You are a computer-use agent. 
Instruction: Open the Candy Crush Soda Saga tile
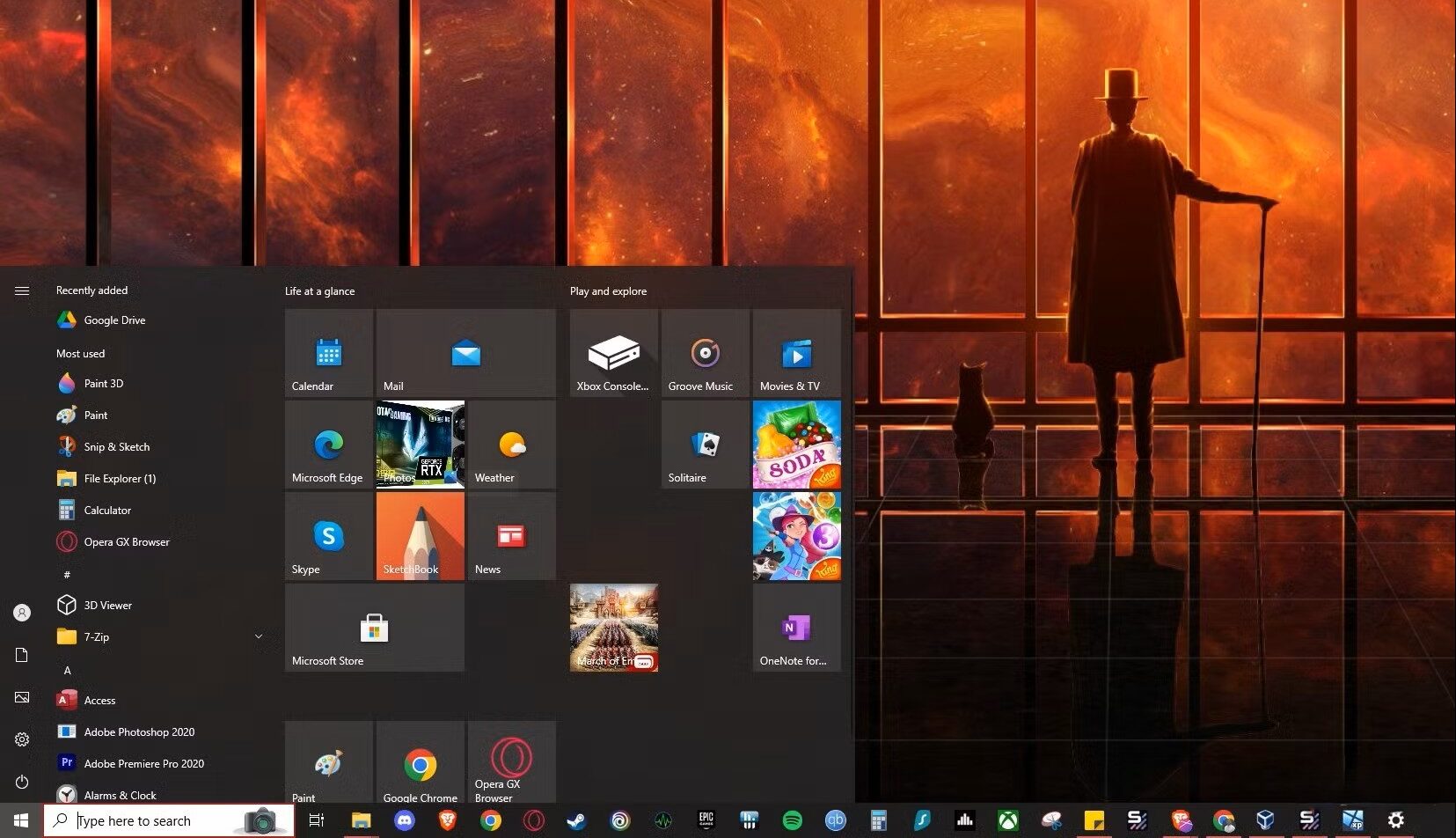click(796, 445)
